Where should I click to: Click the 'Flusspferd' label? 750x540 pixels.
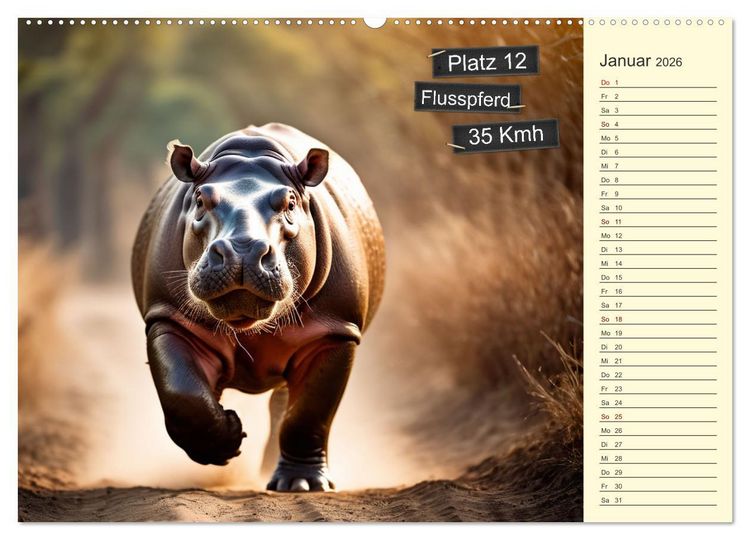pos(467,98)
